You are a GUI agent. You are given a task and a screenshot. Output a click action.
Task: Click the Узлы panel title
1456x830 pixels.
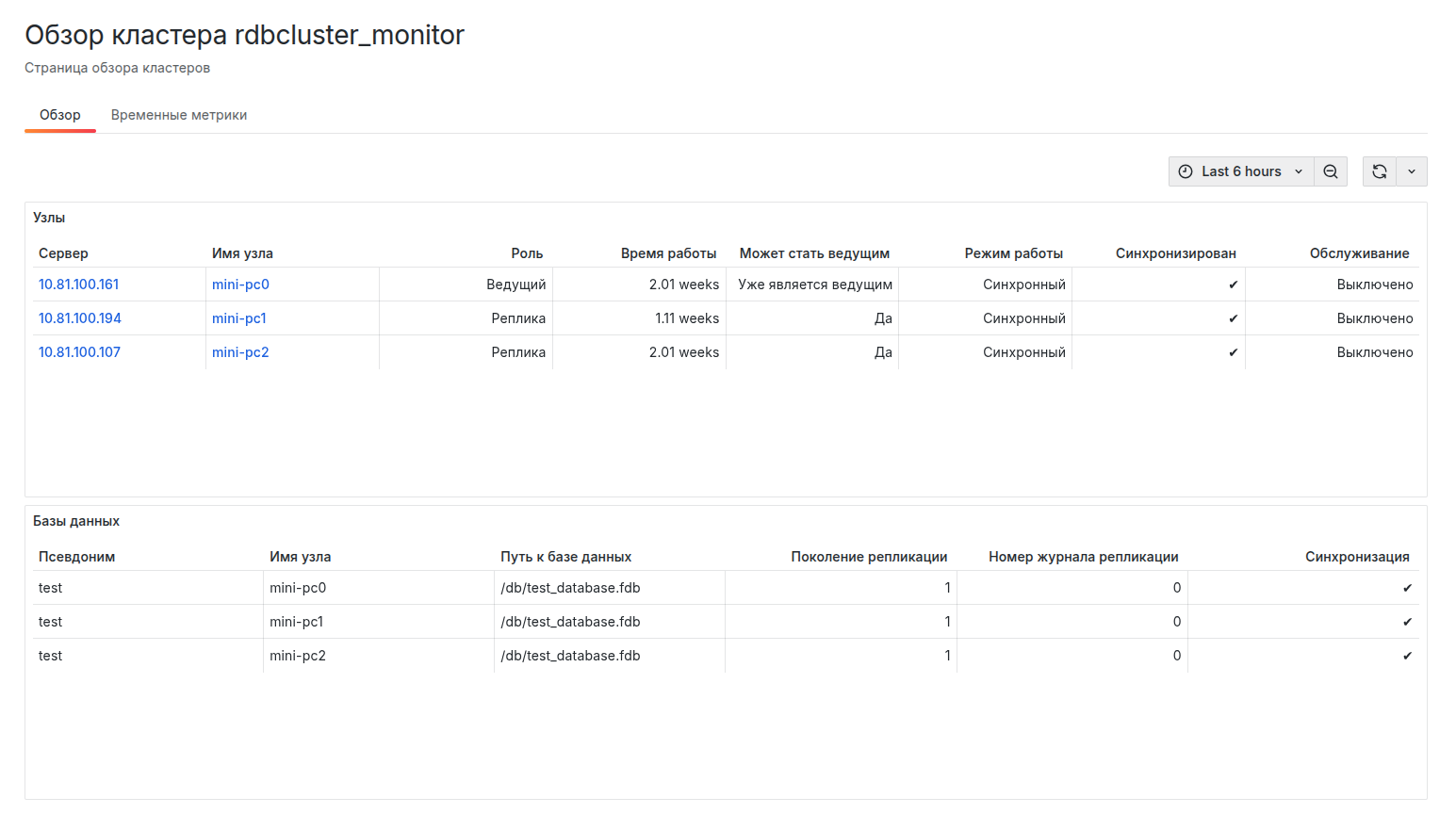pos(49,218)
